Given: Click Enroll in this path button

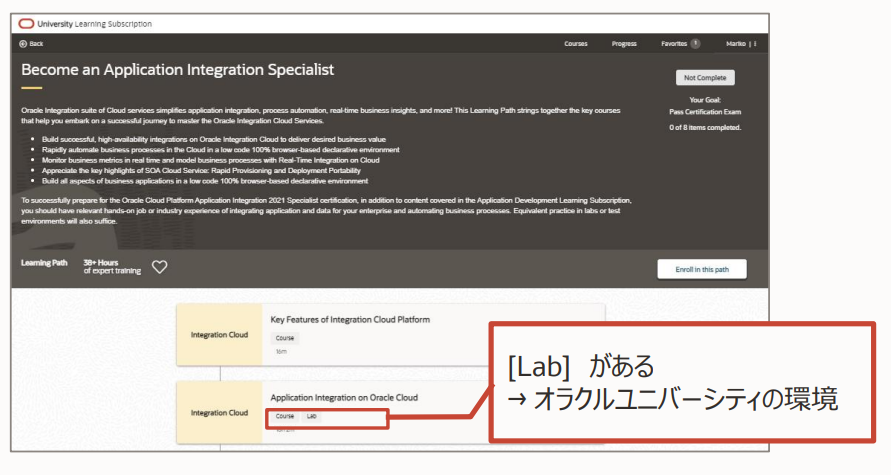Looking at the screenshot, I should click(x=702, y=269).
